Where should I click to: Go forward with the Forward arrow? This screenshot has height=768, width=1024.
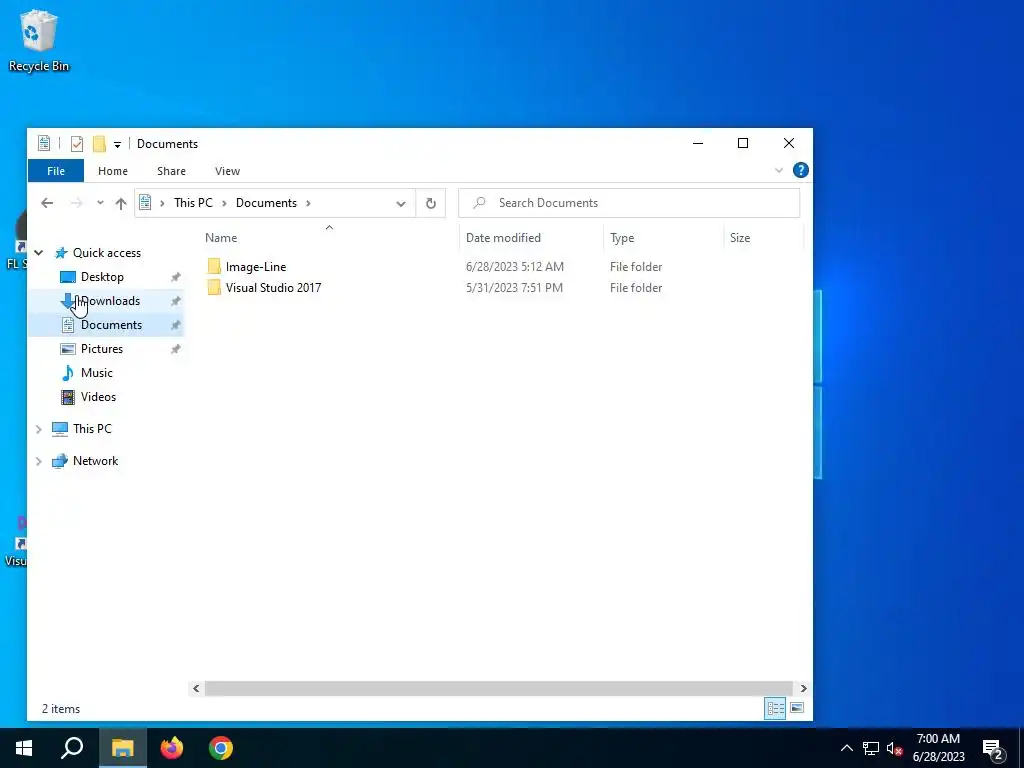[x=76, y=203]
